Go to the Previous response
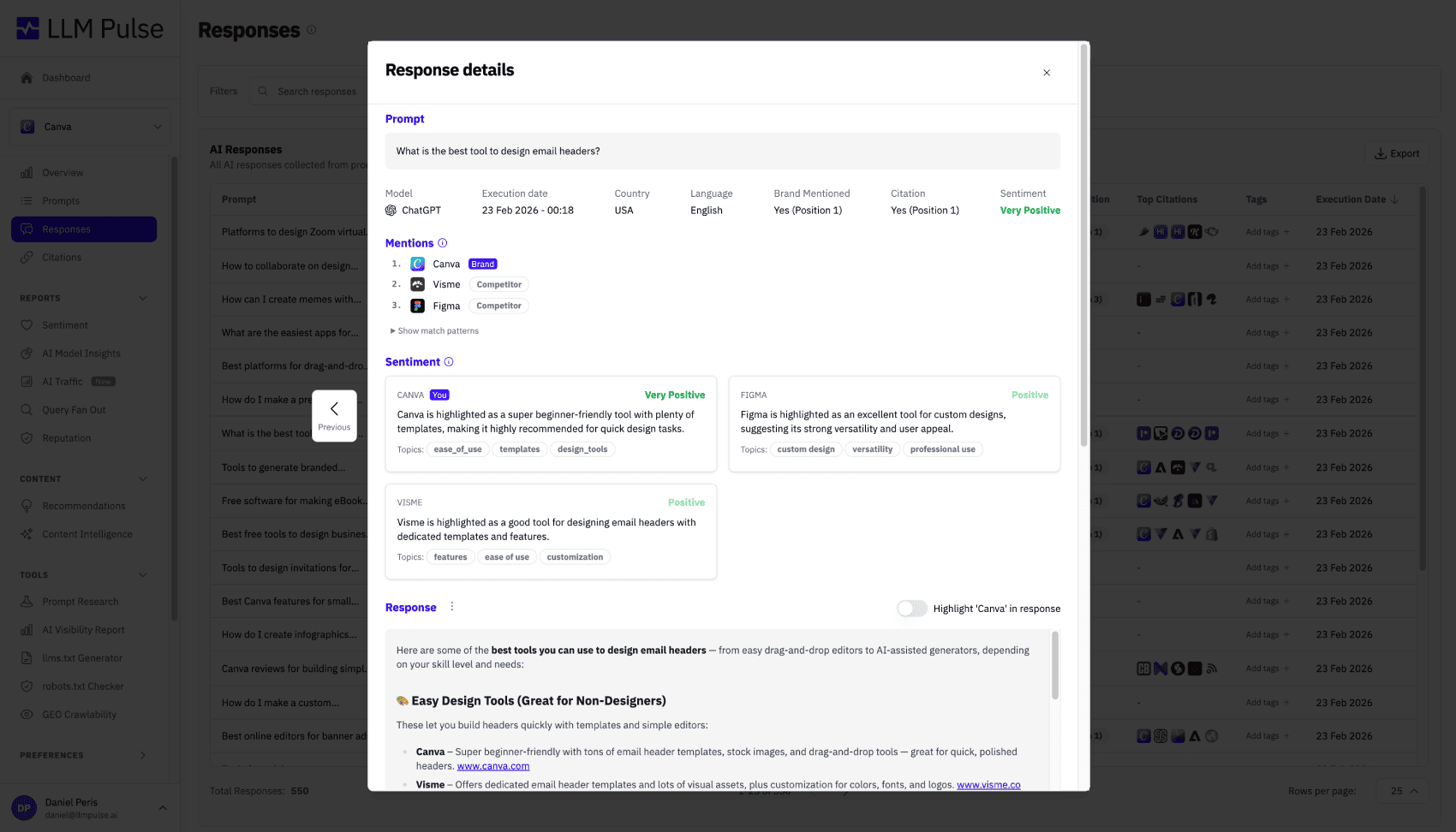The image size is (1456, 832). coord(334,416)
